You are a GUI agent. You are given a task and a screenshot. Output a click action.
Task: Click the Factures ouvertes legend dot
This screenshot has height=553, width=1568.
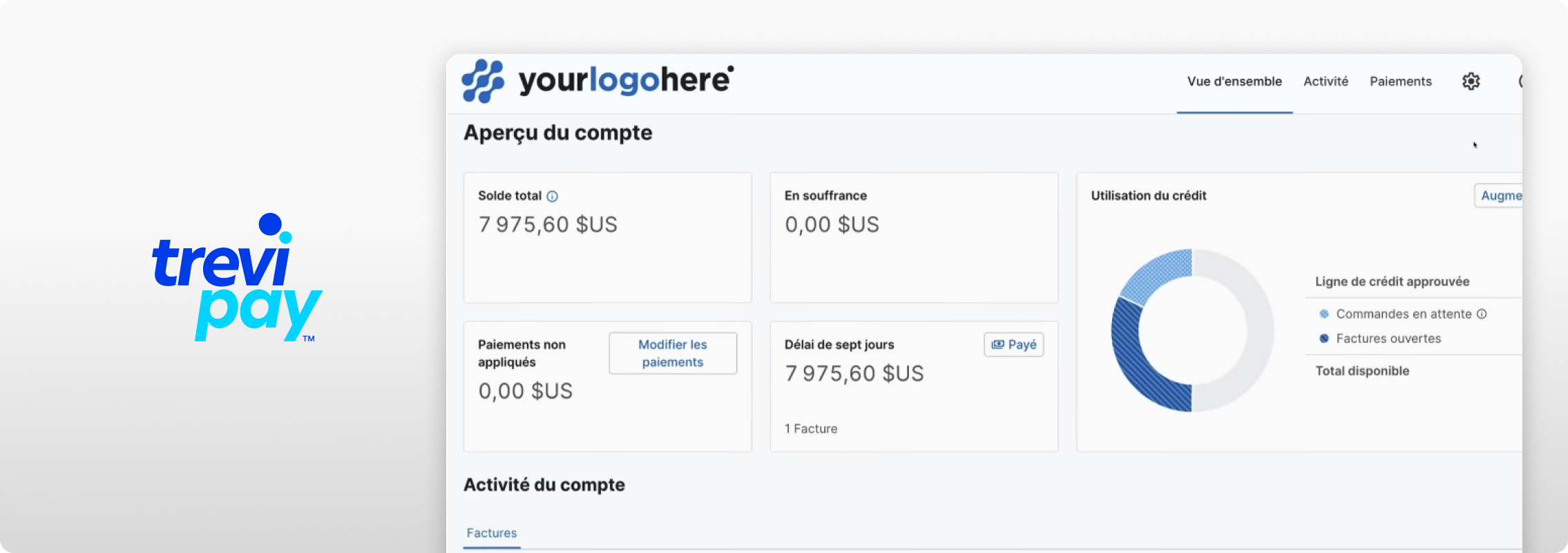[x=1324, y=339]
